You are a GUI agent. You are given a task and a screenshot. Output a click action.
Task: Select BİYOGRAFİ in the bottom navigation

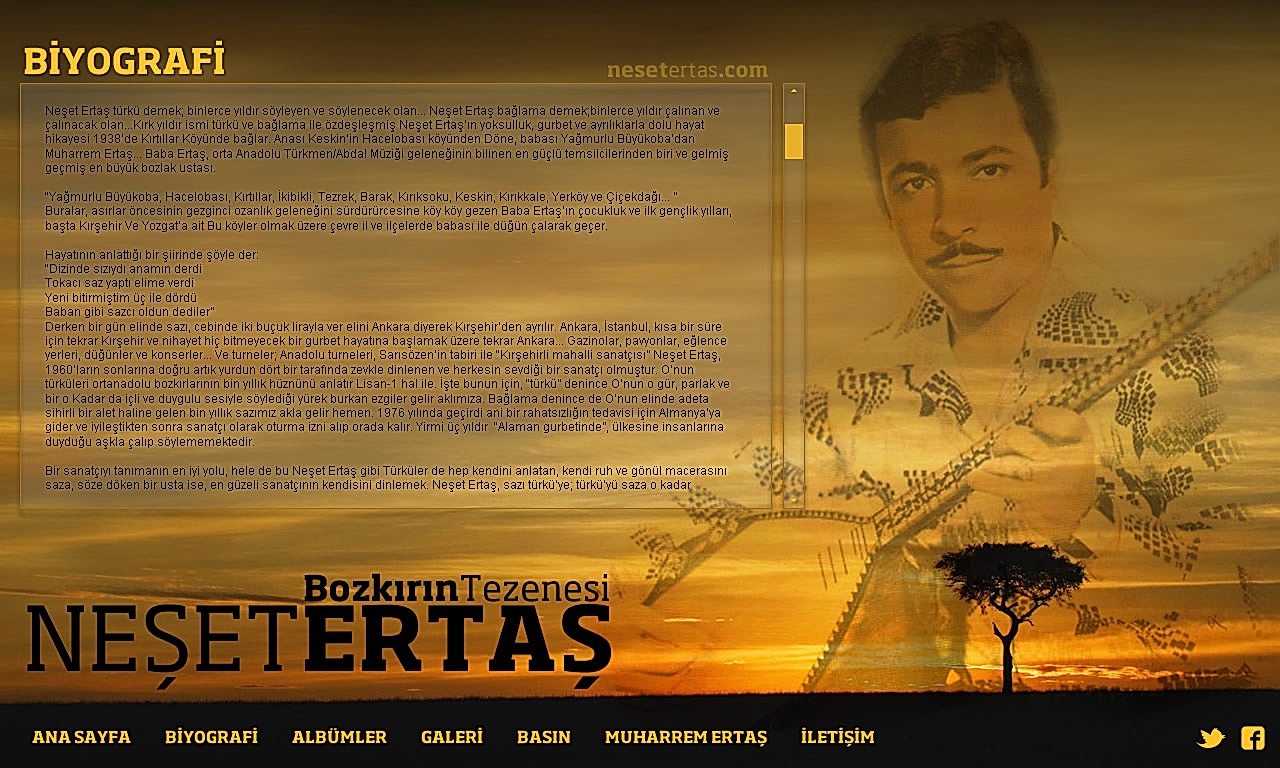[211, 737]
